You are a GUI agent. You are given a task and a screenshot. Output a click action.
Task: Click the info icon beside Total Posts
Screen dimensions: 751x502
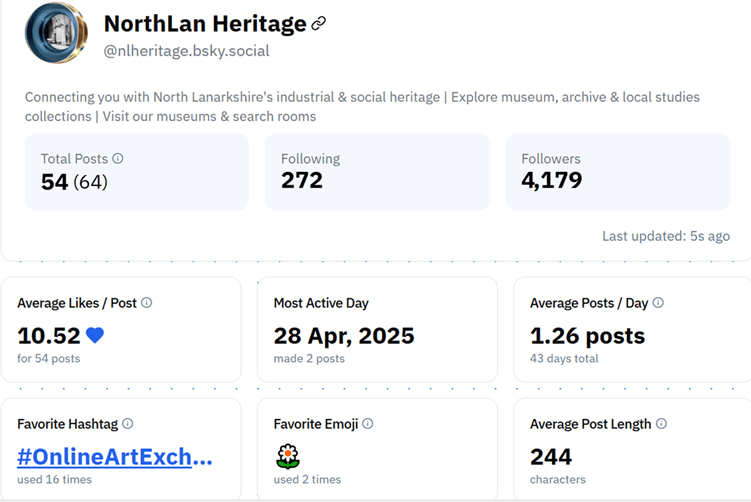click(118, 158)
